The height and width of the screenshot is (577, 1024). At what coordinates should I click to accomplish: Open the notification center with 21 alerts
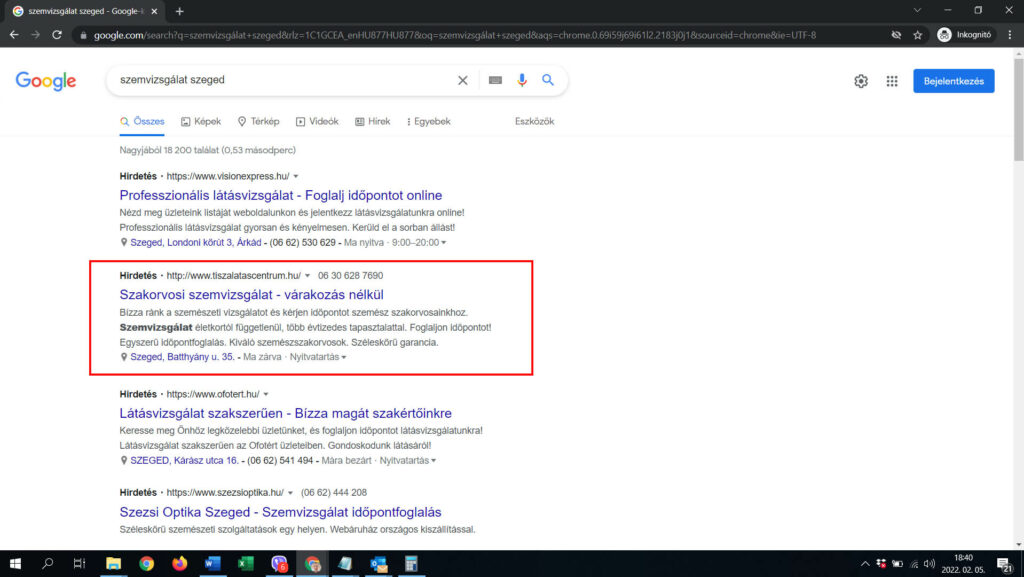coord(1005,565)
